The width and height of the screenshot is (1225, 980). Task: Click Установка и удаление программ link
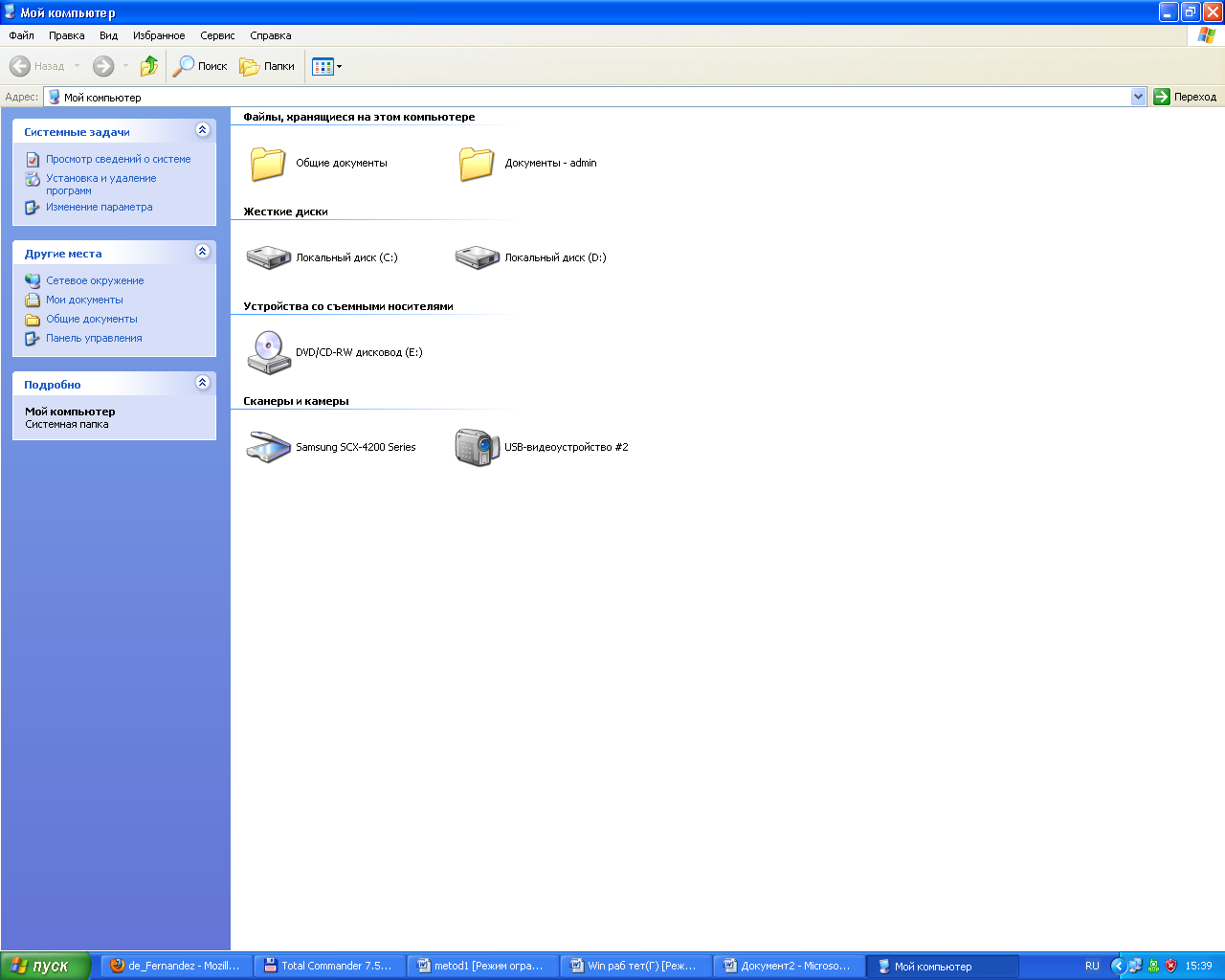101,184
